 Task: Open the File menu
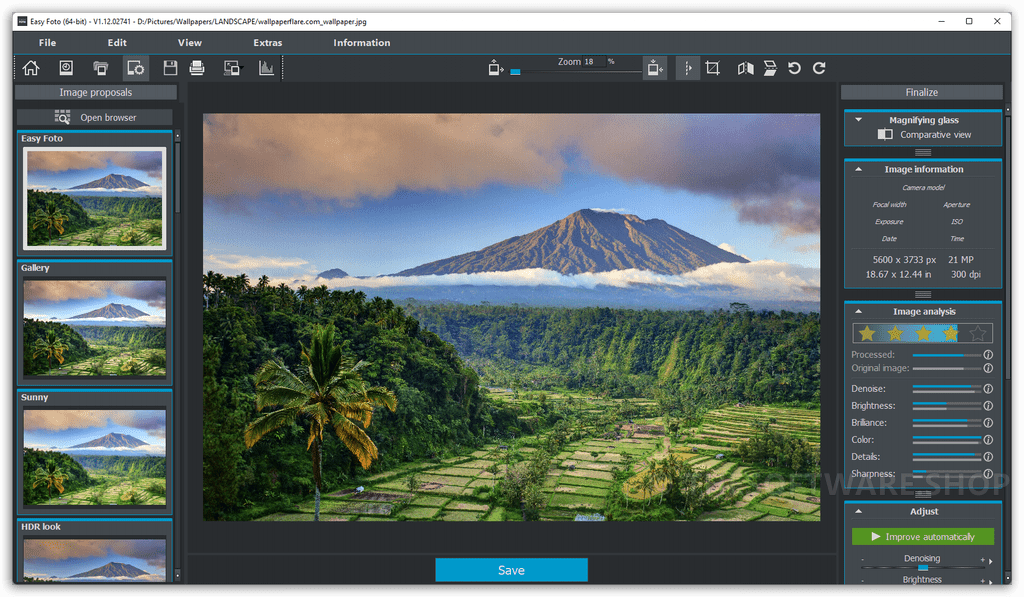[x=47, y=42]
